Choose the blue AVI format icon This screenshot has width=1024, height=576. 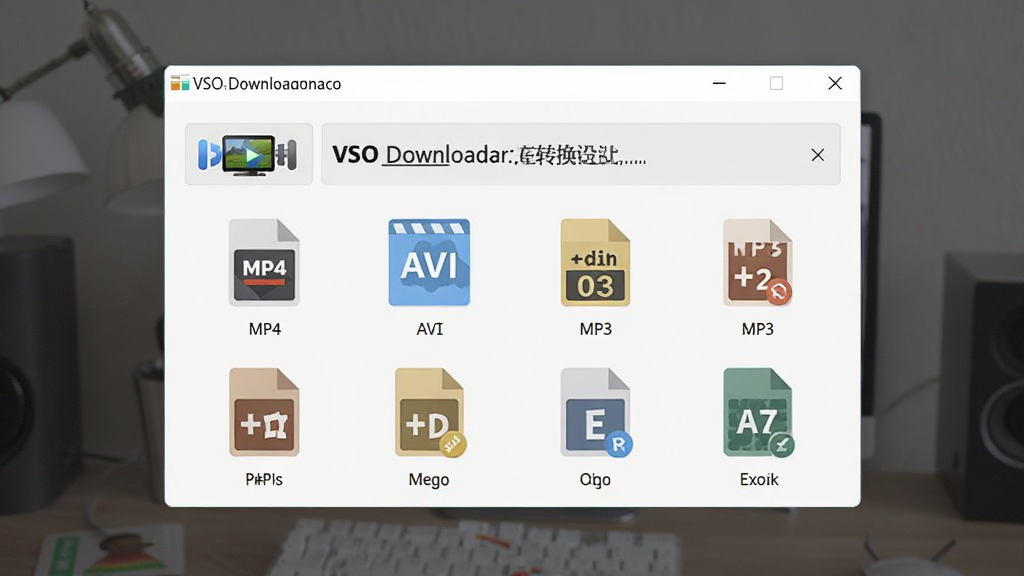coord(429,263)
